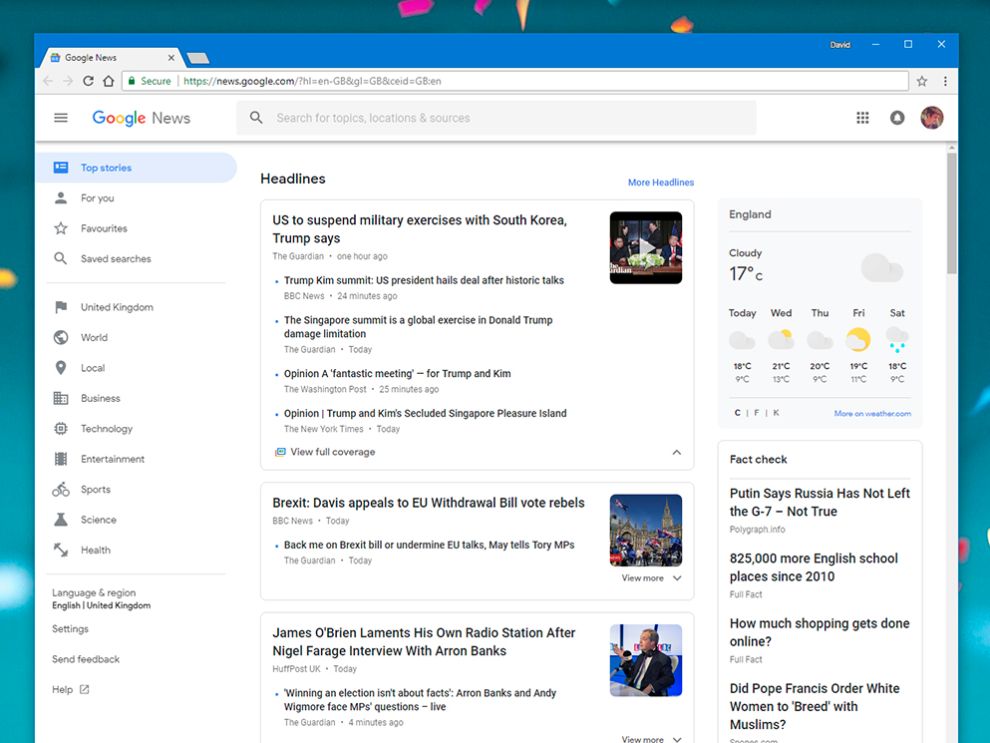
Task: Open 'Did Pope Francis Order' fact check
Action: tap(814, 706)
